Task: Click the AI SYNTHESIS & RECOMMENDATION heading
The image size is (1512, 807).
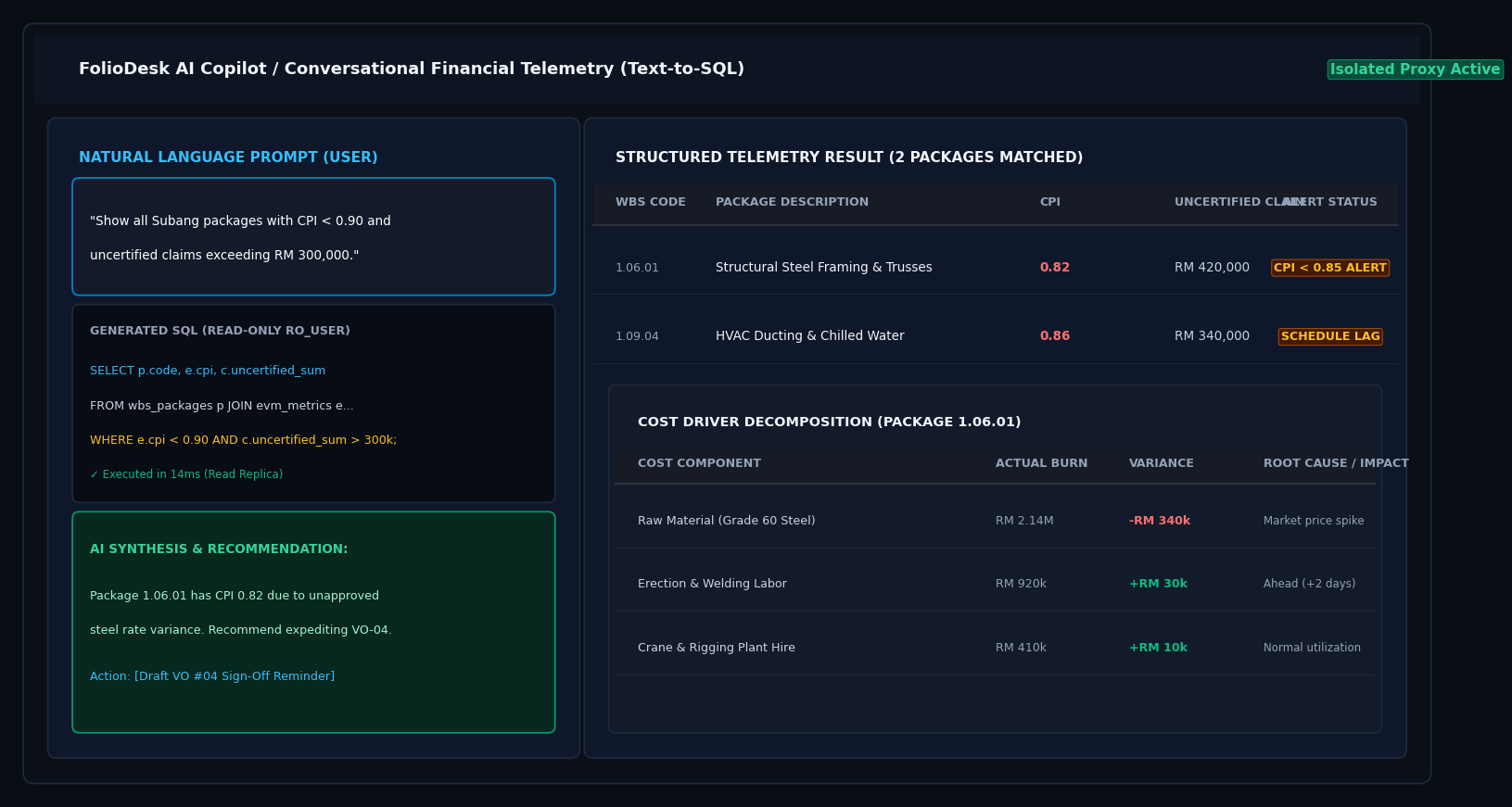Action: [219, 549]
